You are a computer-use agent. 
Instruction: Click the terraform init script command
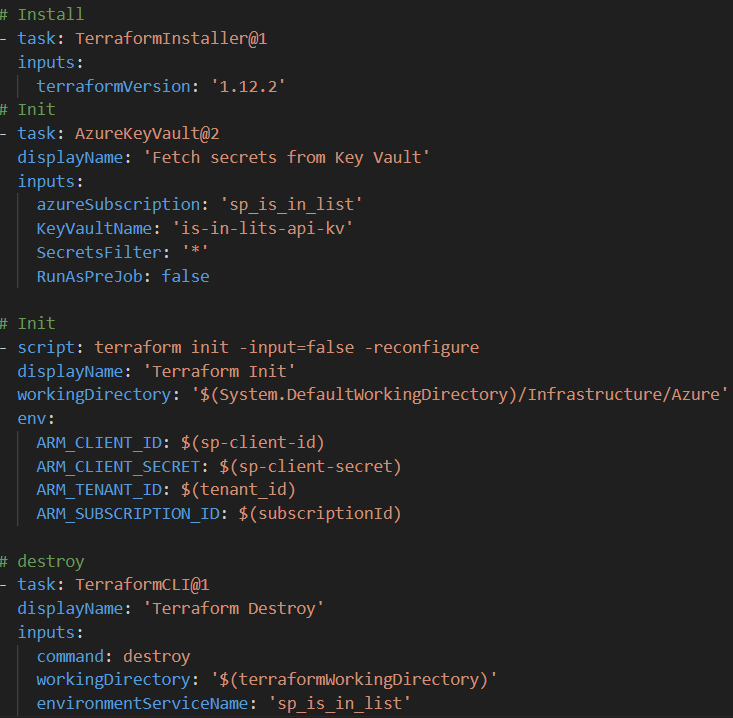[287, 347]
